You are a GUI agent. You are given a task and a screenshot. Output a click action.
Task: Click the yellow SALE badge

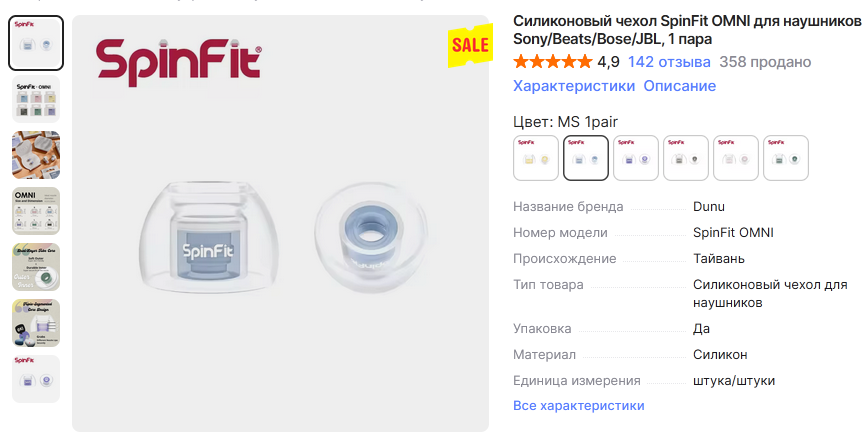tap(470, 45)
